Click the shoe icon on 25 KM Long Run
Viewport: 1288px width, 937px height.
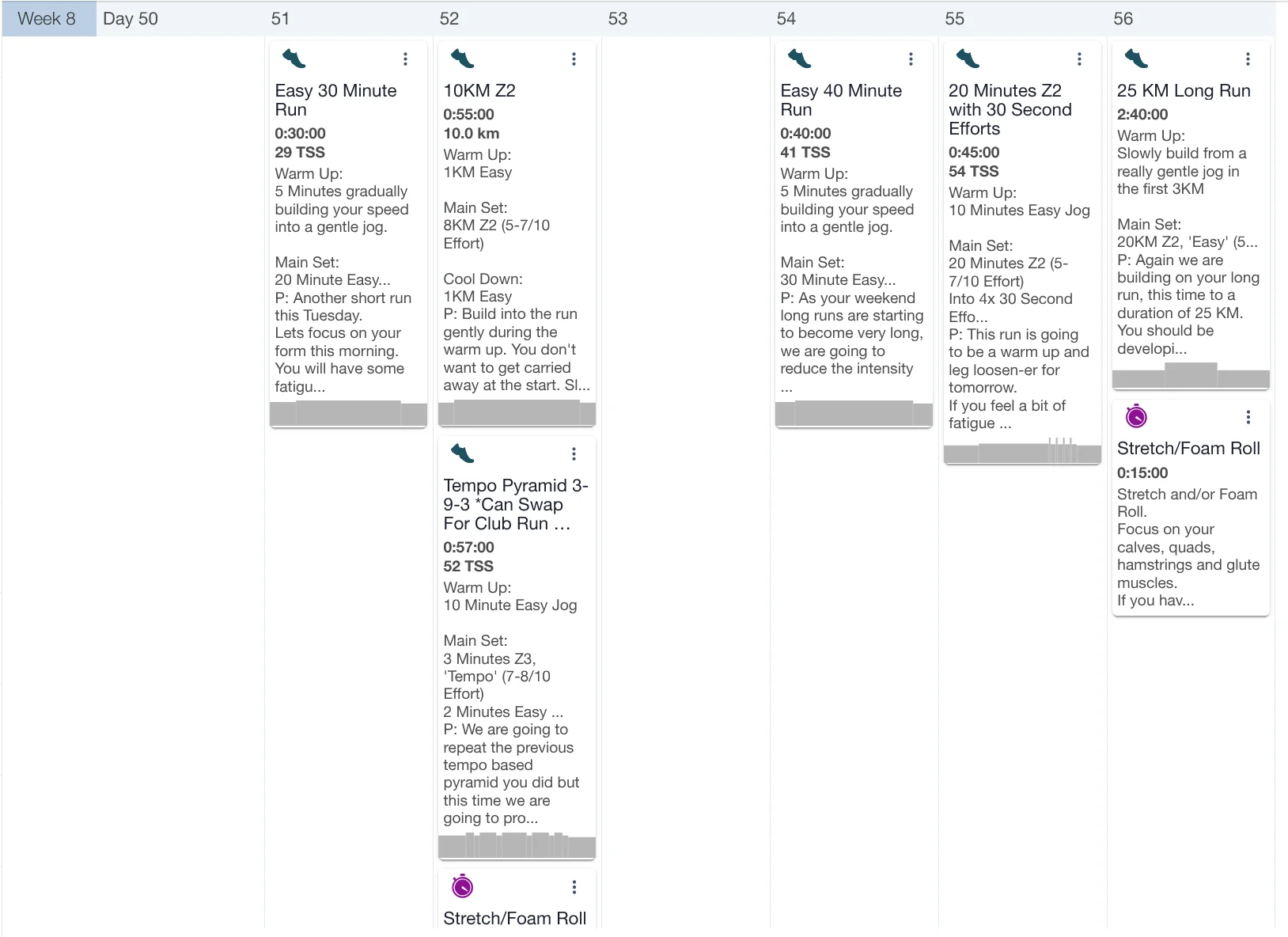click(1136, 59)
